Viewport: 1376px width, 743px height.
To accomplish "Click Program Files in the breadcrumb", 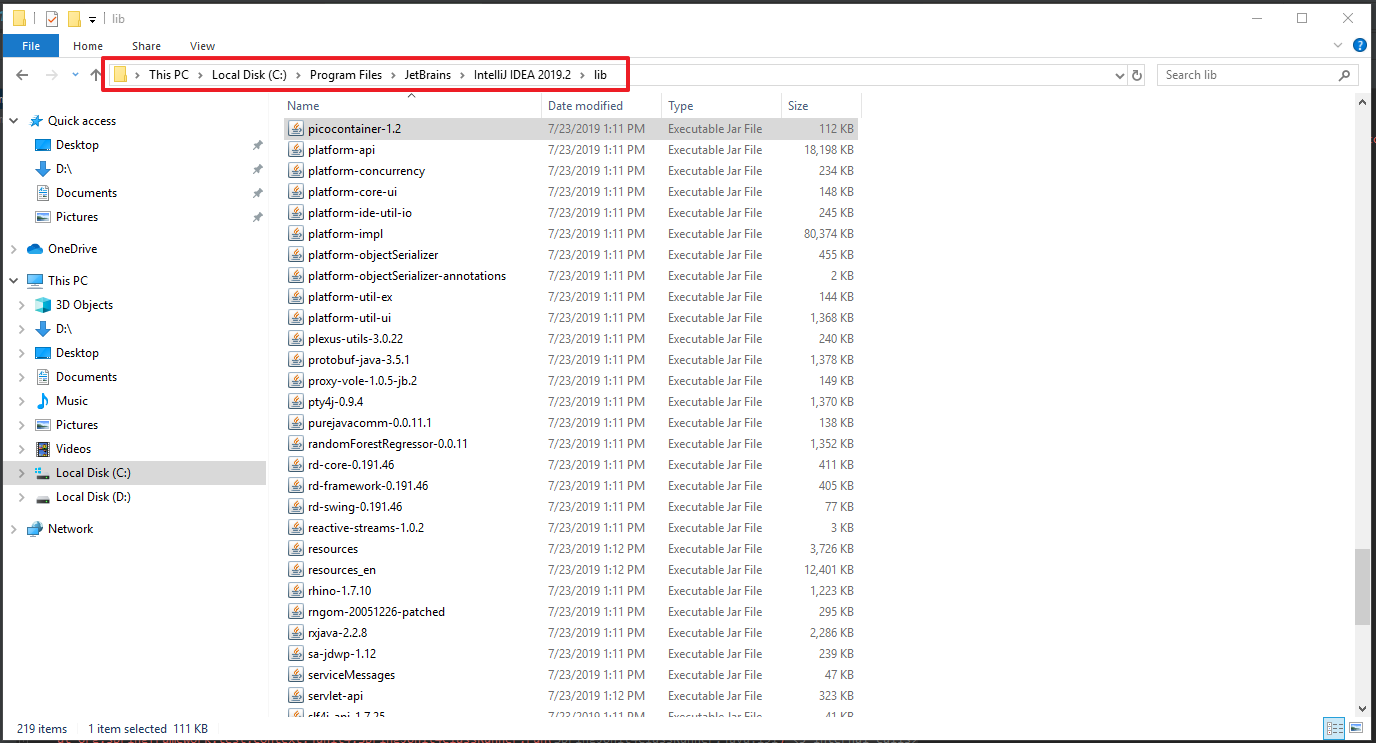I will 346,75.
